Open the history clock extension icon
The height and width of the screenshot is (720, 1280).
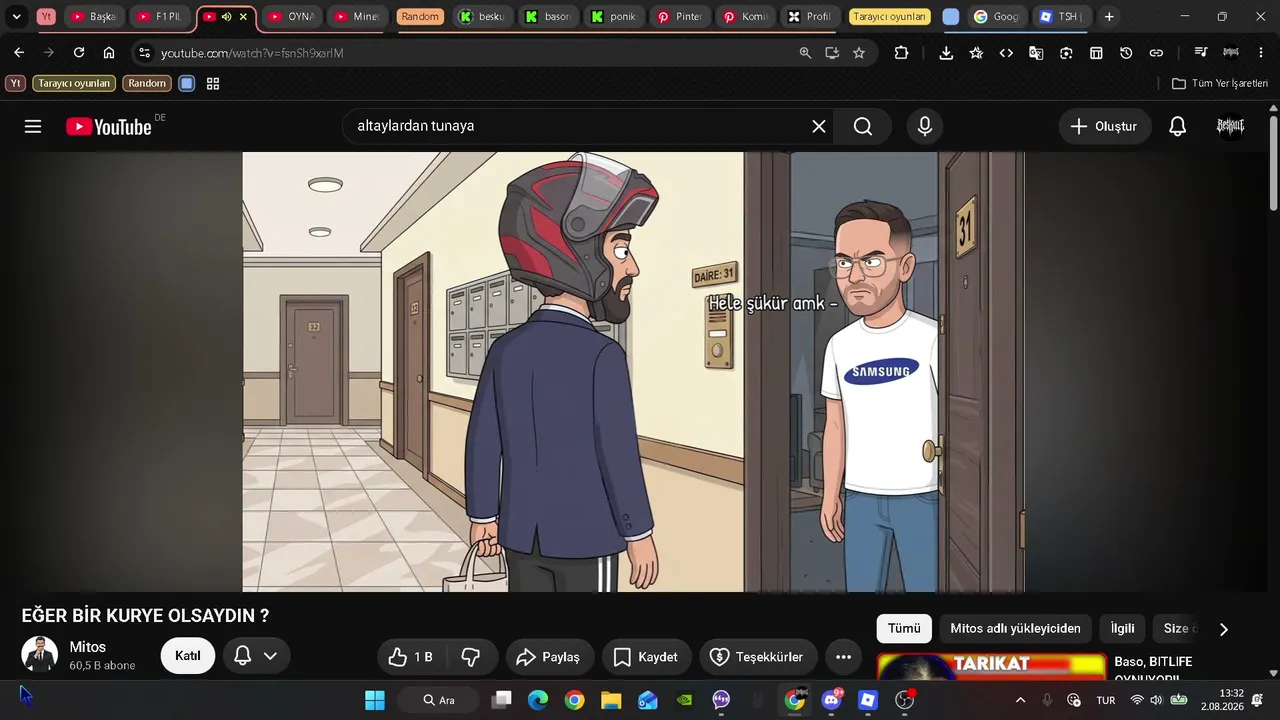pyautogui.click(x=1126, y=53)
